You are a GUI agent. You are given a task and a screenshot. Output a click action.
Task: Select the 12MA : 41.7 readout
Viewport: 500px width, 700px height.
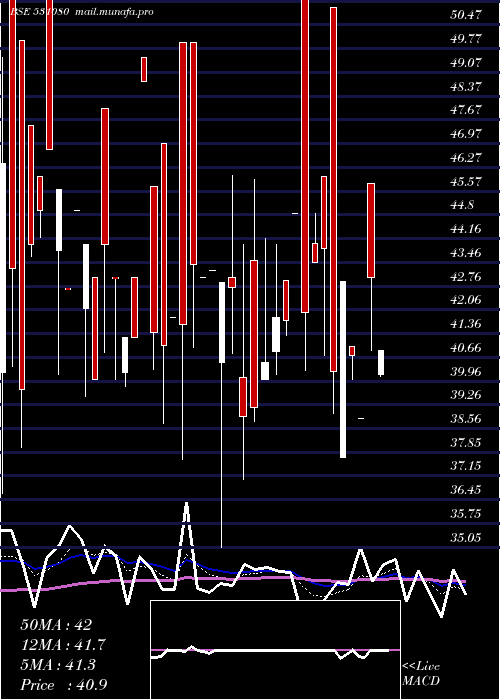63,645
